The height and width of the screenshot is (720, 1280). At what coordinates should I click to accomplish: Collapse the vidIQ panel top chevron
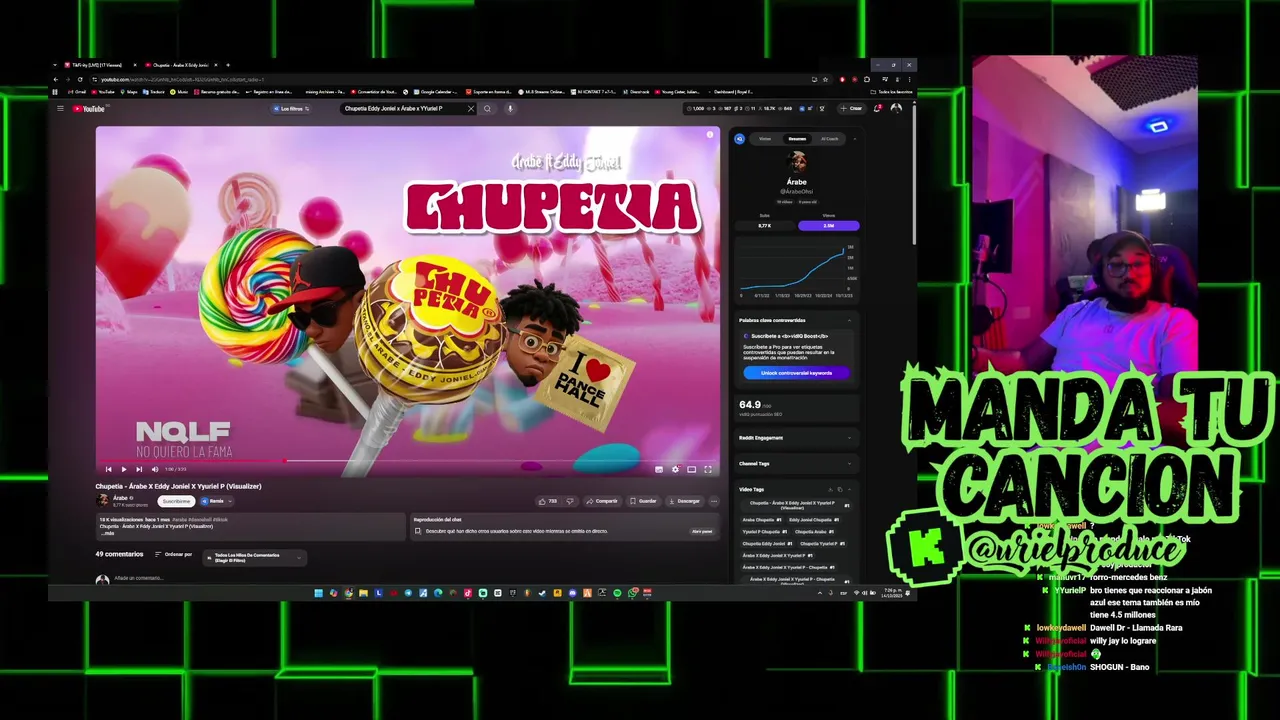854,139
